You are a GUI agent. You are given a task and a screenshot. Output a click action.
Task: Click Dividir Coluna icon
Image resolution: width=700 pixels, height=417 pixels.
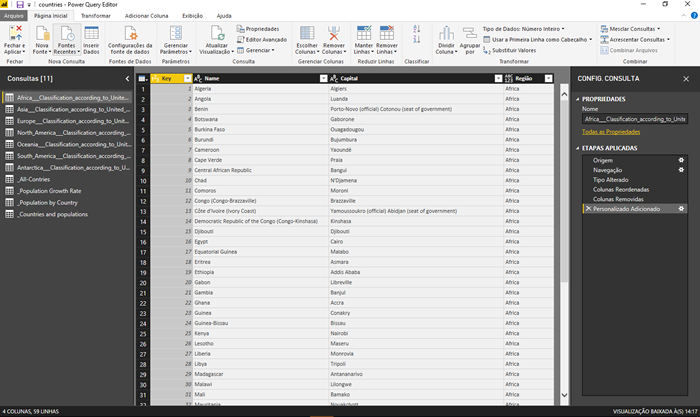446,33
